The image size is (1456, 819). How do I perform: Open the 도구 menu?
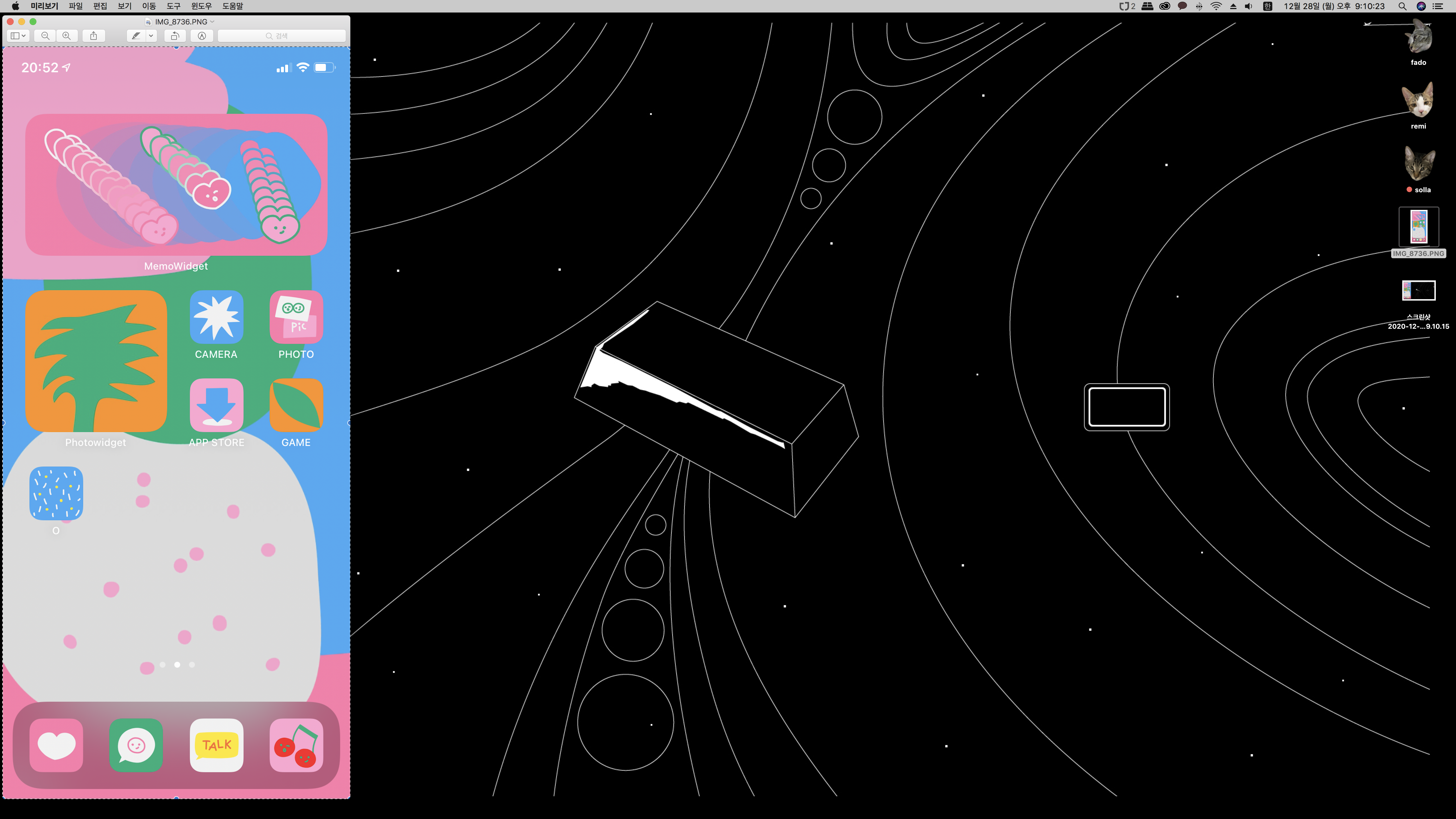[x=173, y=6]
